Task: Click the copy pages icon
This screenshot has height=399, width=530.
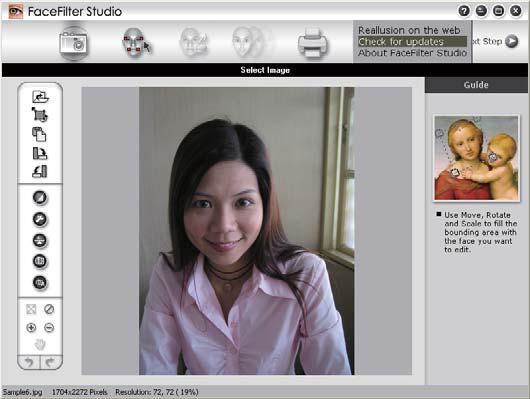Action: [x=39, y=134]
